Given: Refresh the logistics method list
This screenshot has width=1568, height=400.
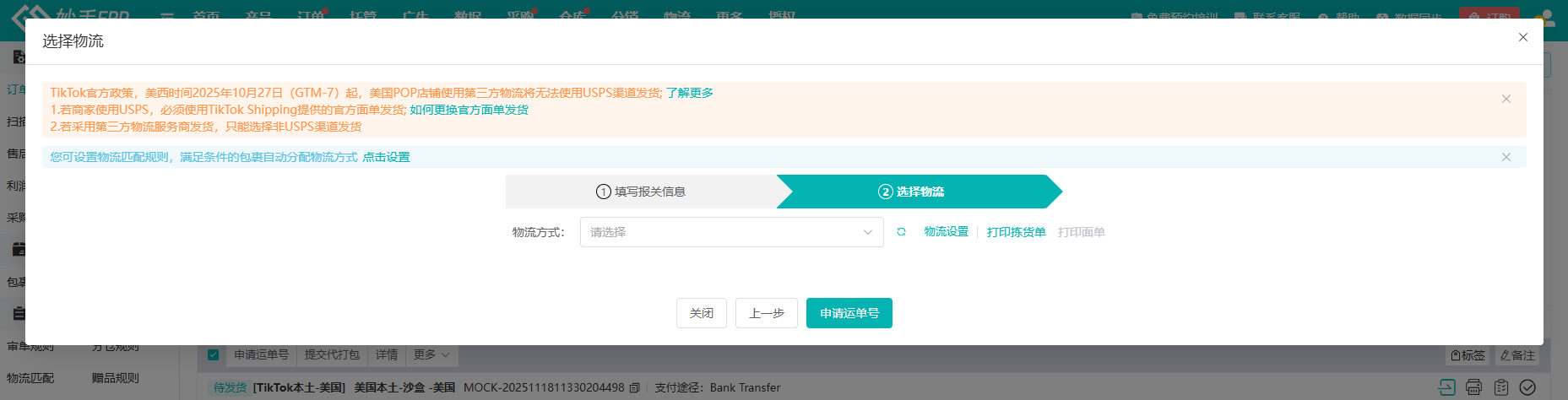Looking at the screenshot, I should 901,232.
